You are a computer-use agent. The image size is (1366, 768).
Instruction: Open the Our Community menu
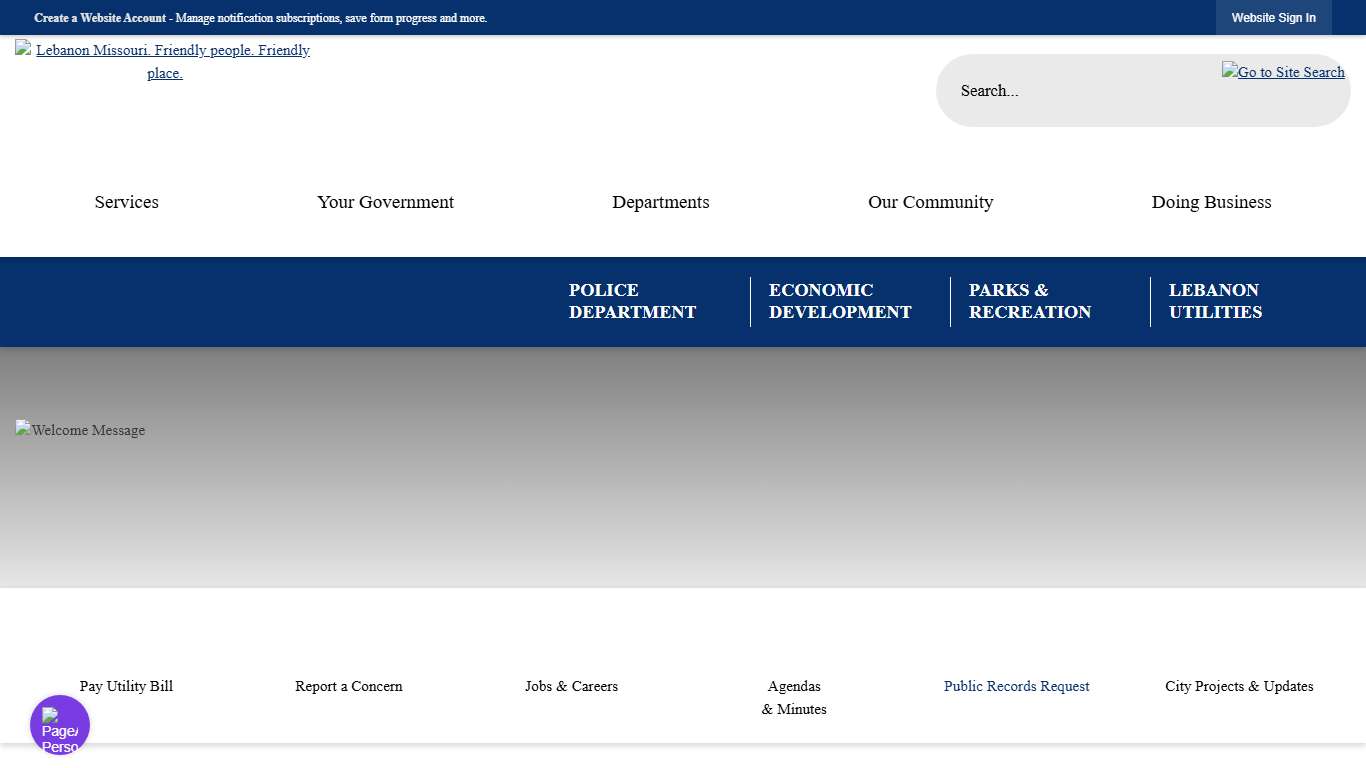930,202
